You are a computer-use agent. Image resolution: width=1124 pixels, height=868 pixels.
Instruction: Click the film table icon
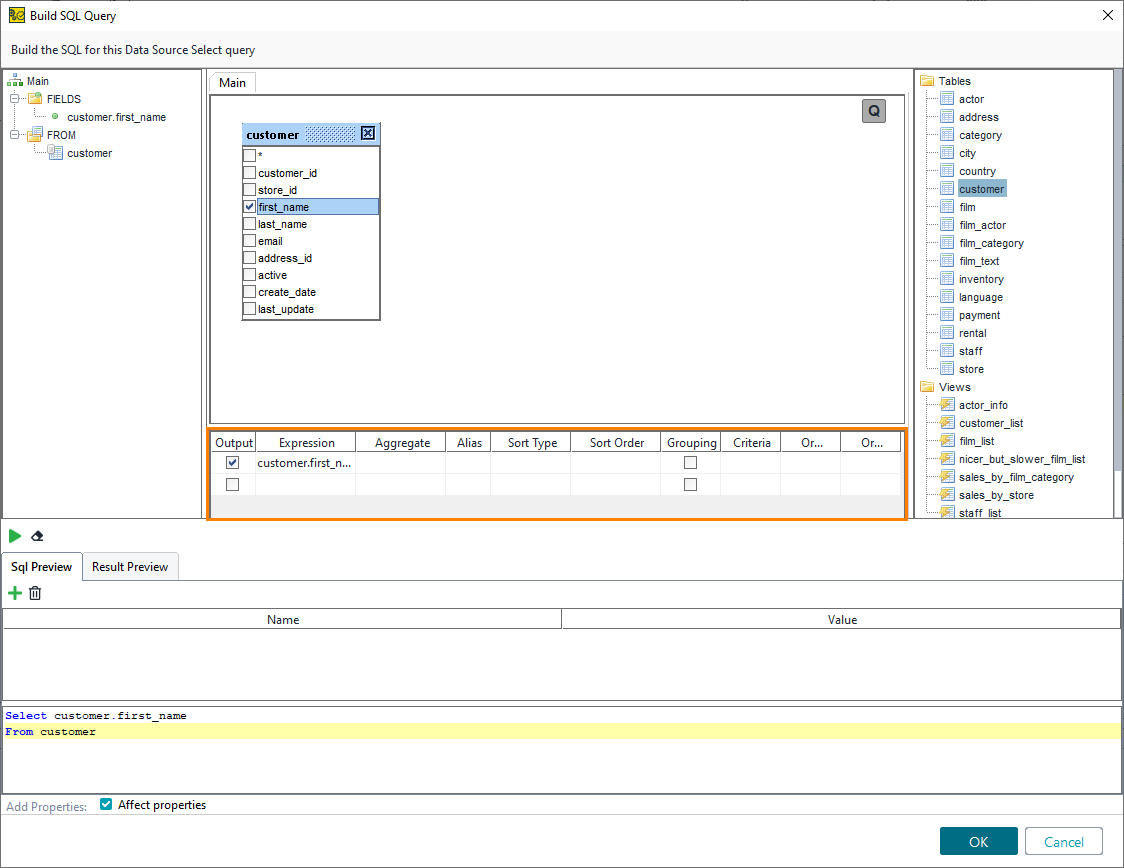[947, 206]
